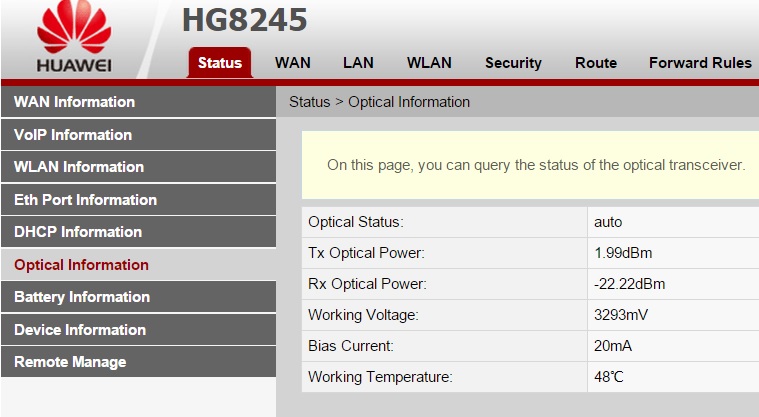
Task: Open the Security tab
Action: click(x=513, y=62)
